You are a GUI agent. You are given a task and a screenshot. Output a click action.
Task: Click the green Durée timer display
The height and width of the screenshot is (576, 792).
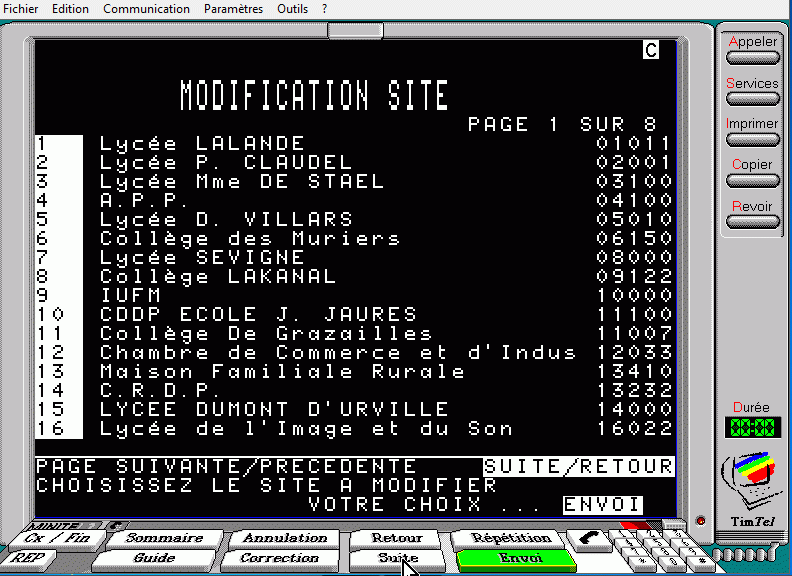[x=752, y=428]
